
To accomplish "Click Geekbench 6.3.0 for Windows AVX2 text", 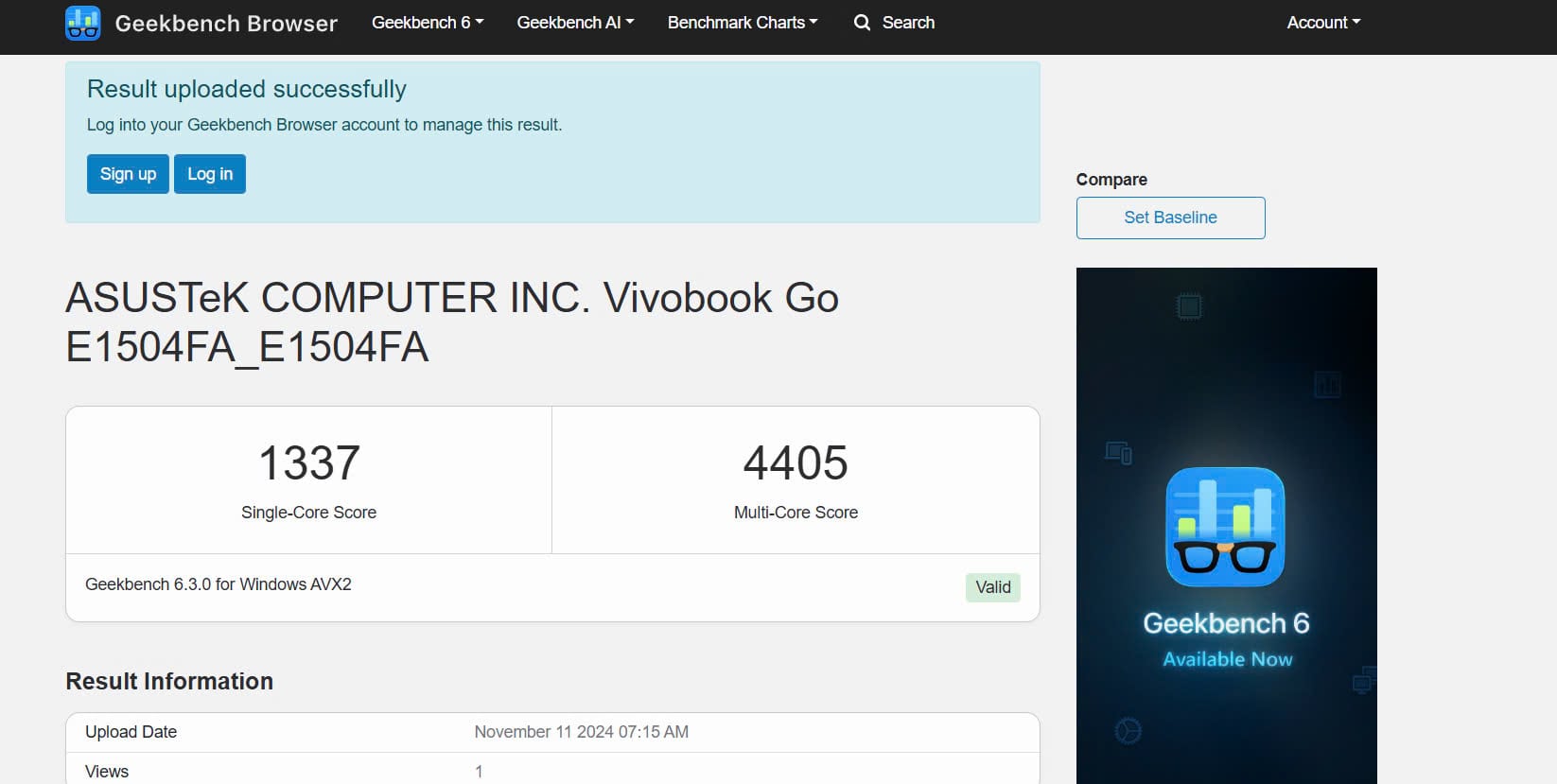I will click(x=219, y=584).
